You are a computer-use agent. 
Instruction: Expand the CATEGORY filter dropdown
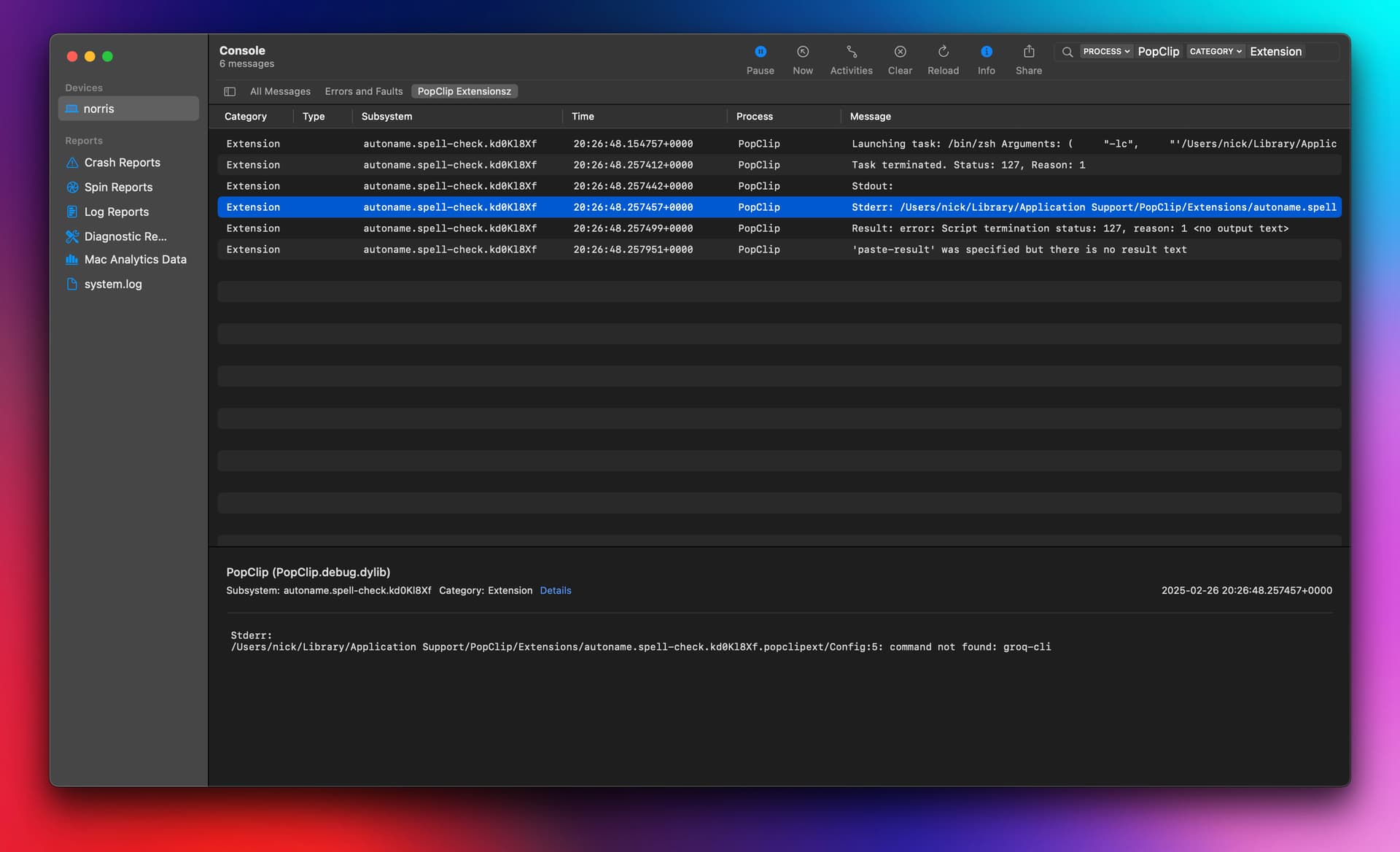click(1216, 51)
